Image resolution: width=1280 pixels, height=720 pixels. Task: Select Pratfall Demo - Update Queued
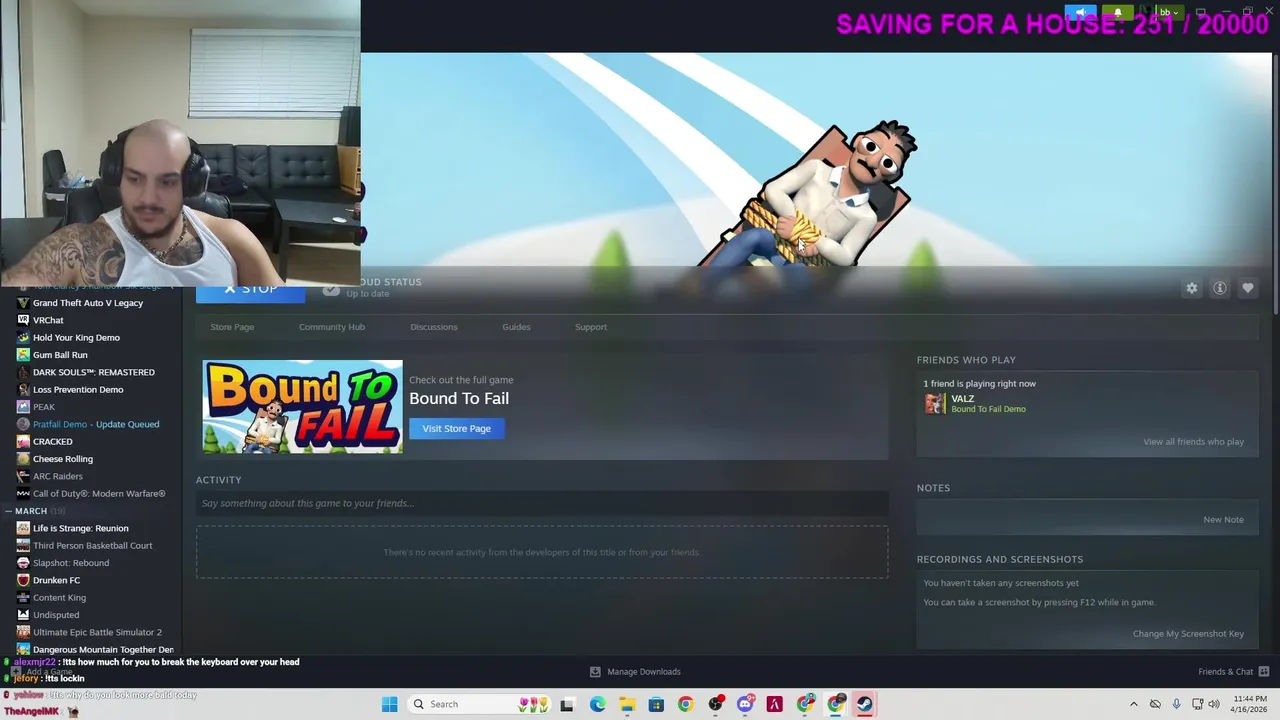coord(96,424)
